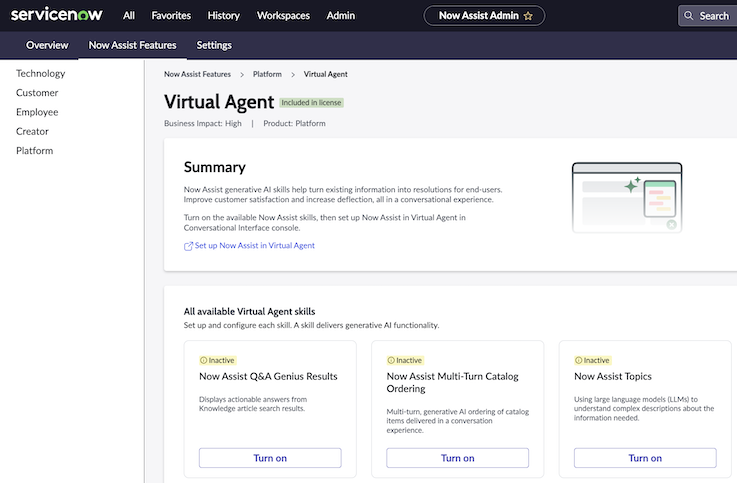Screen dimensions: 737x483
Task: Select Creator in the sidebar
Action: [32, 131]
